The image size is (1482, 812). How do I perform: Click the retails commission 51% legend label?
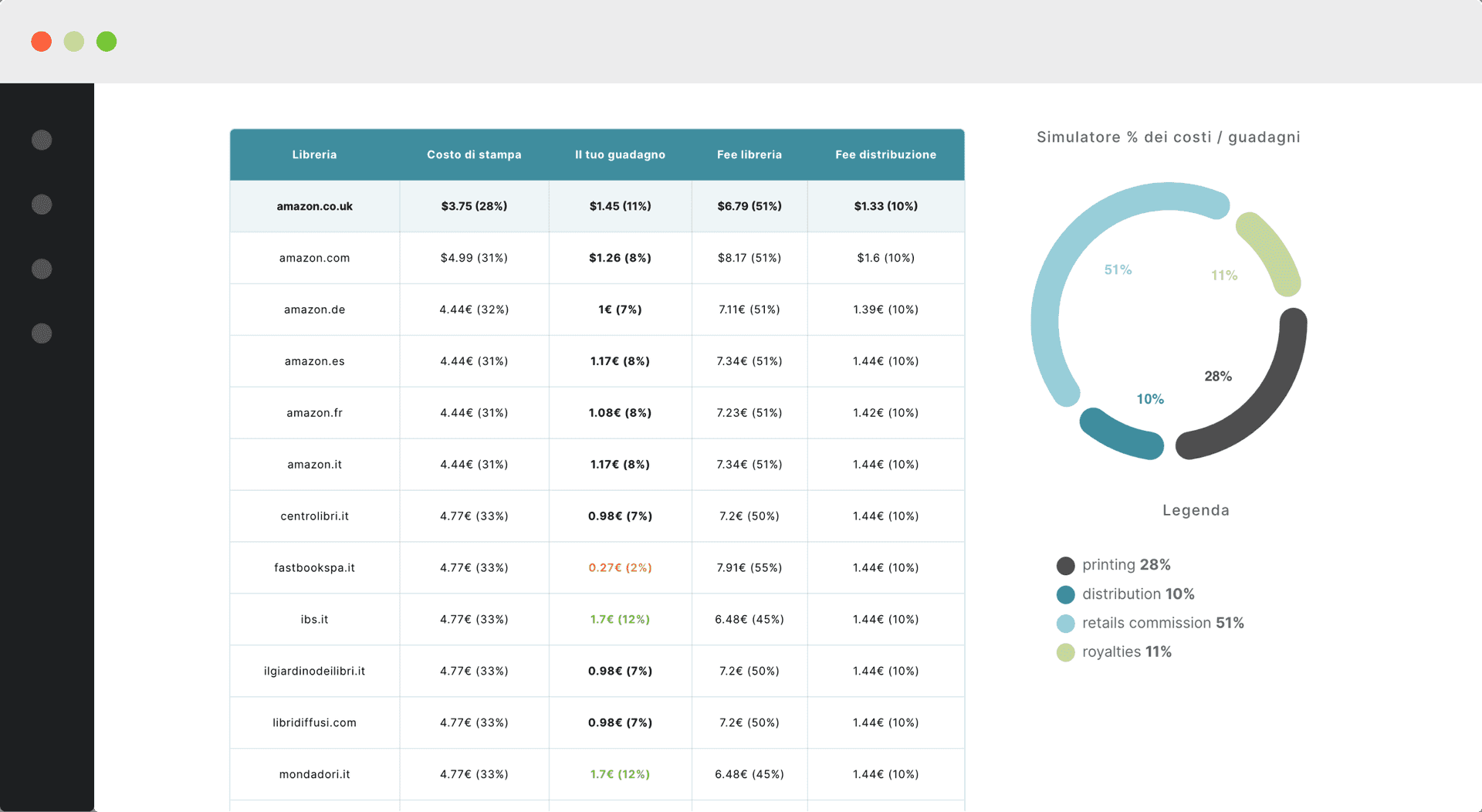(x=1162, y=623)
